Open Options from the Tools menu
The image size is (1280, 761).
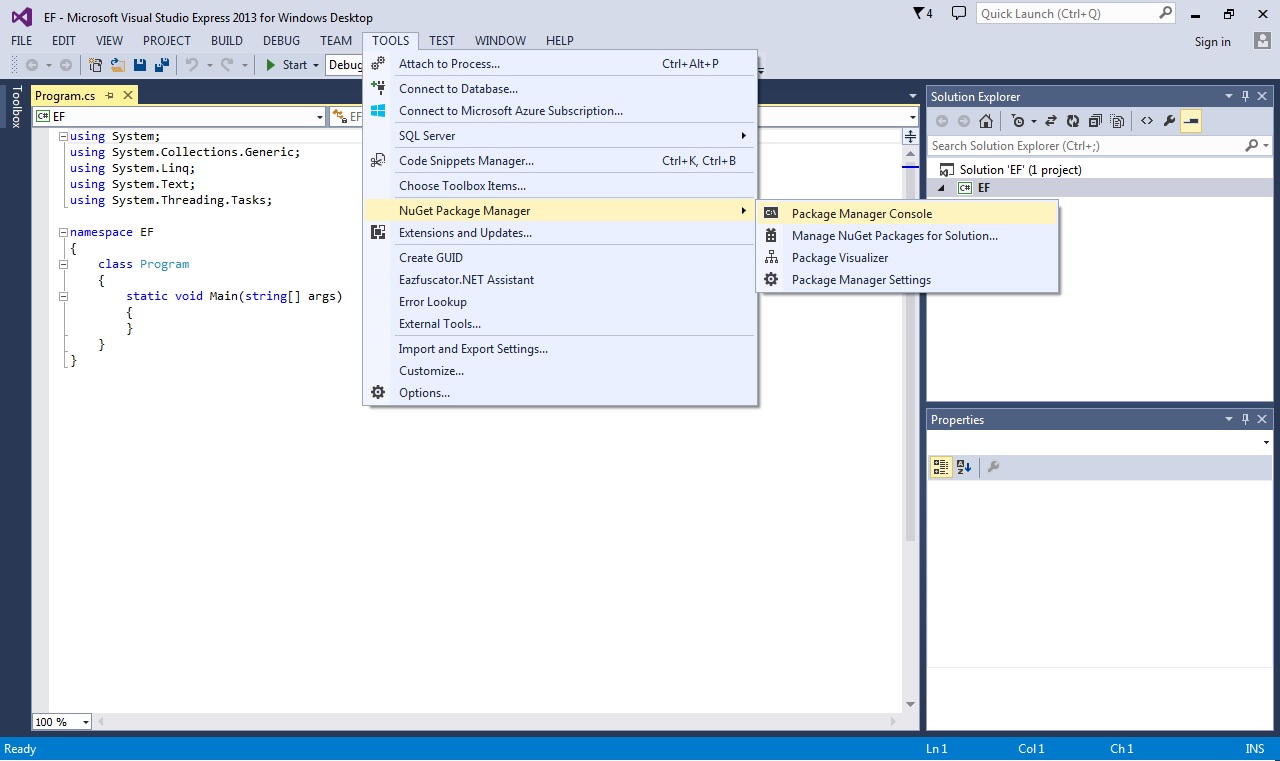560,393
